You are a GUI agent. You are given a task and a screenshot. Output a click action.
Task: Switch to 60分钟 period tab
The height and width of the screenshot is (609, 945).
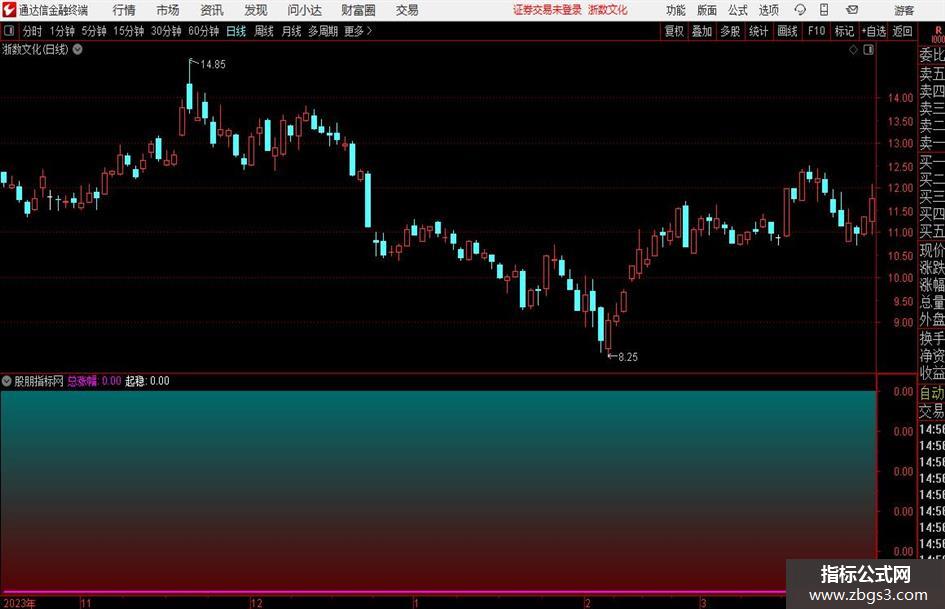click(203, 31)
